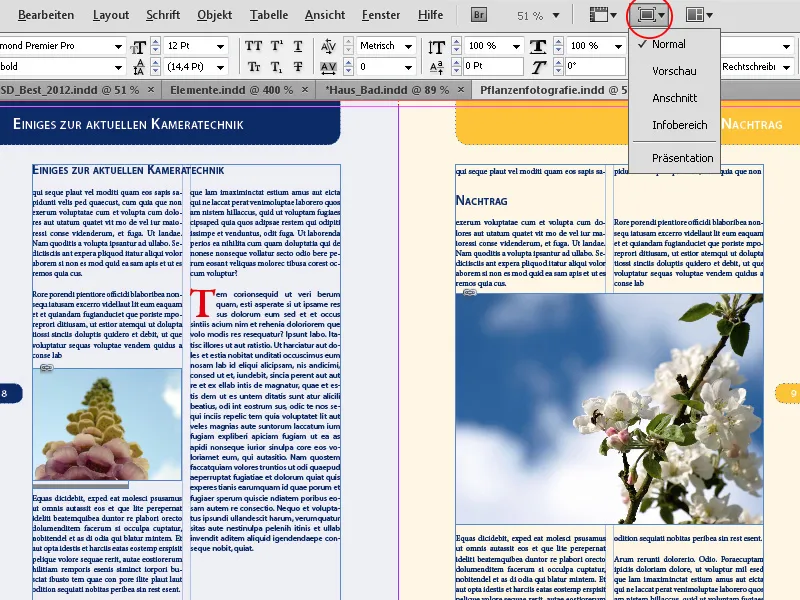Toggle subscript formatting

(276, 66)
